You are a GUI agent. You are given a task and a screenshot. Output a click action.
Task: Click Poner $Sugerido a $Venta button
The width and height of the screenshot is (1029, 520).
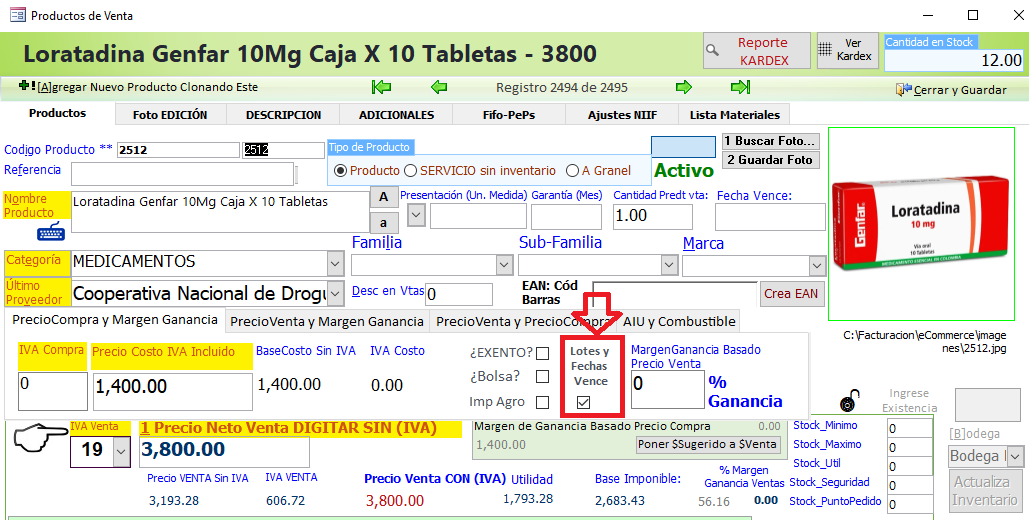tap(707, 444)
